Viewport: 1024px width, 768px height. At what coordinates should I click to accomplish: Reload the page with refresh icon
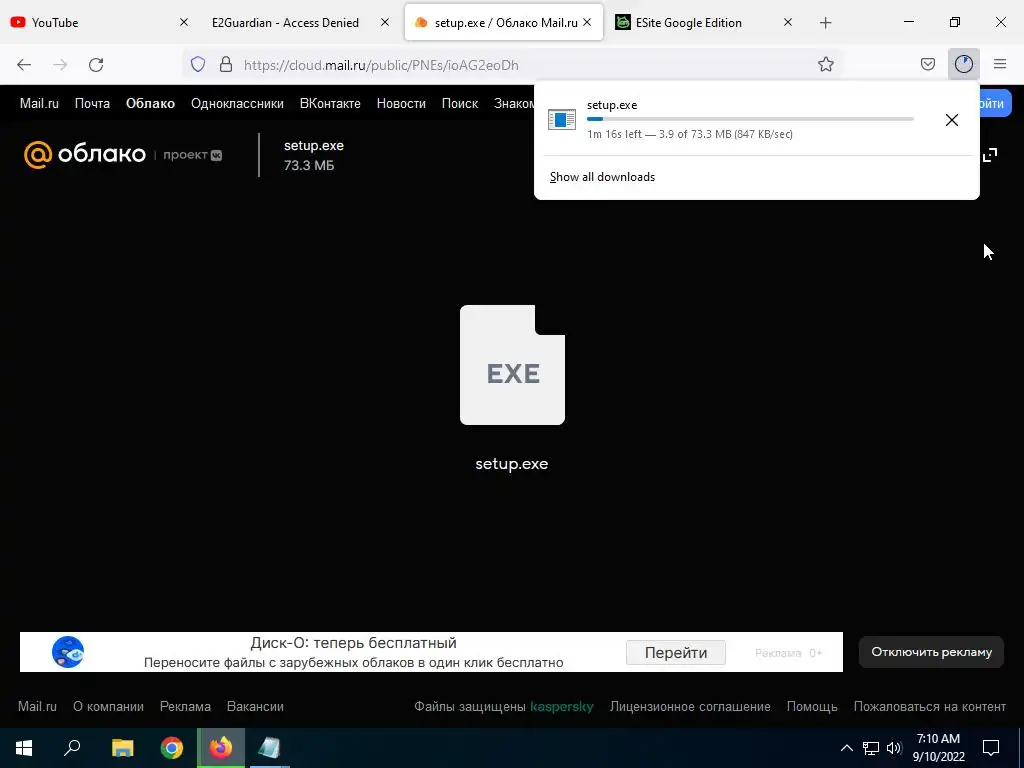point(96,65)
